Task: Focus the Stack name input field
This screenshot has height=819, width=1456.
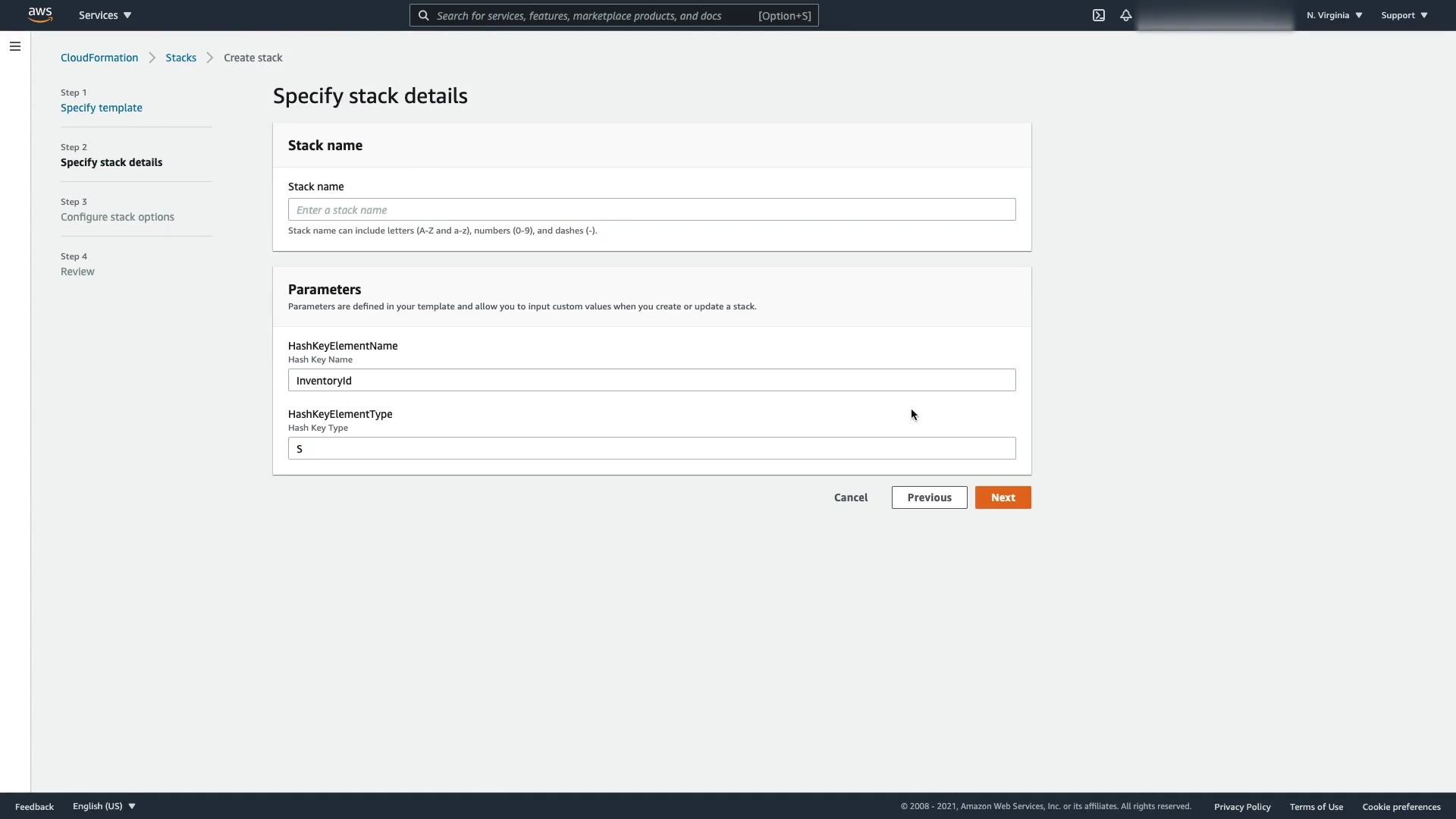Action: pyautogui.click(x=651, y=209)
